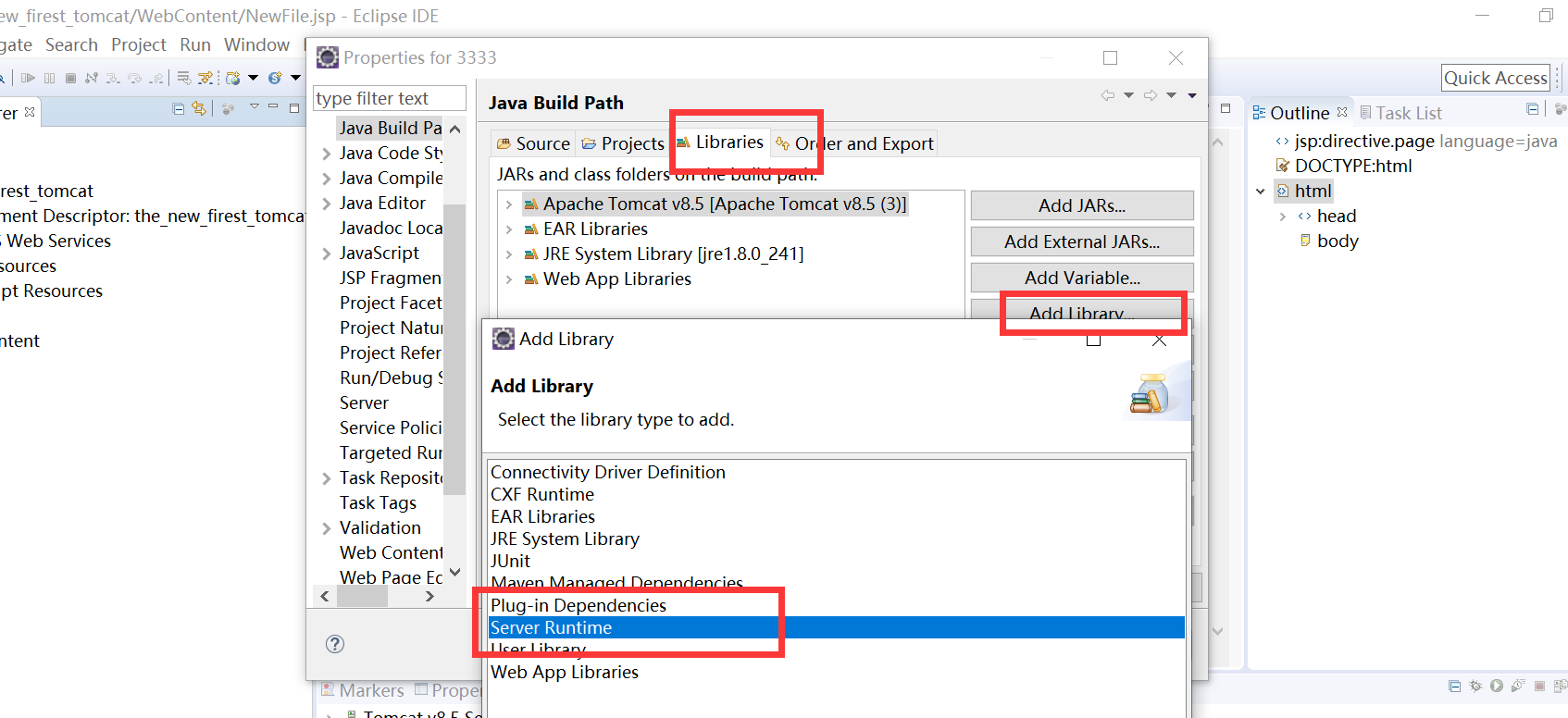The width and height of the screenshot is (1568, 718).
Task: Close the Project Explorer view tab
Action: coord(30,112)
